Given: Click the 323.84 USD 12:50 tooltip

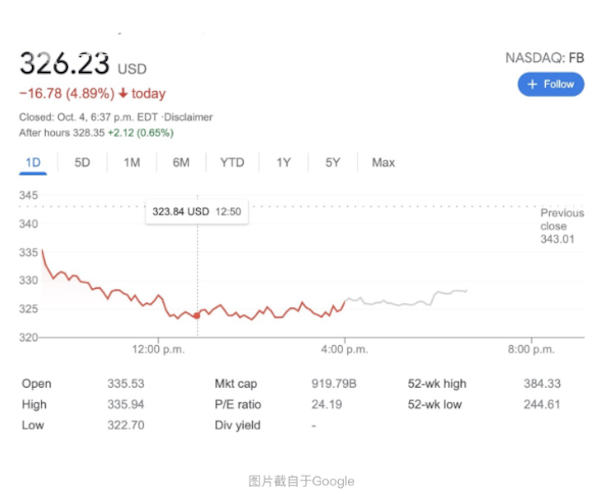Looking at the screenshot, I should point(197,212).
